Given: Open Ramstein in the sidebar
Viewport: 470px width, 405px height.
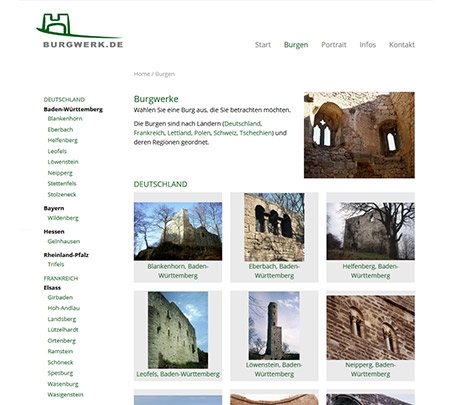Looking at the screenshot, I should 60,352.
